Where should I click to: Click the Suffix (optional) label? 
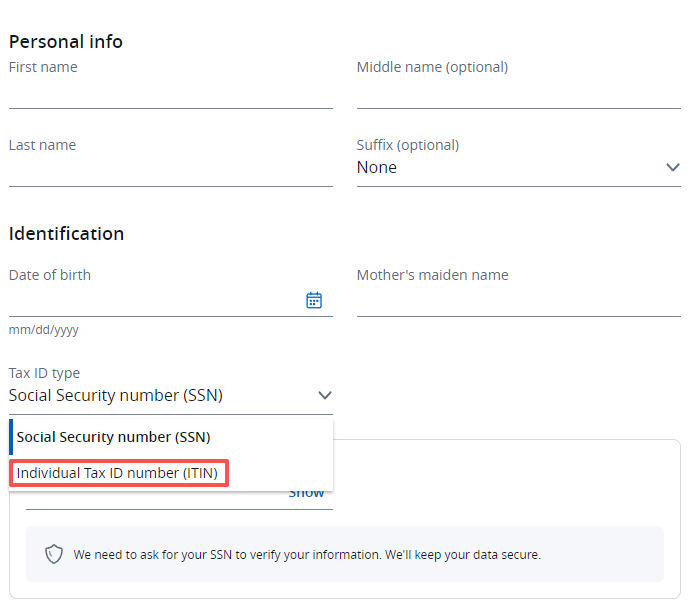tap(408, 145)
